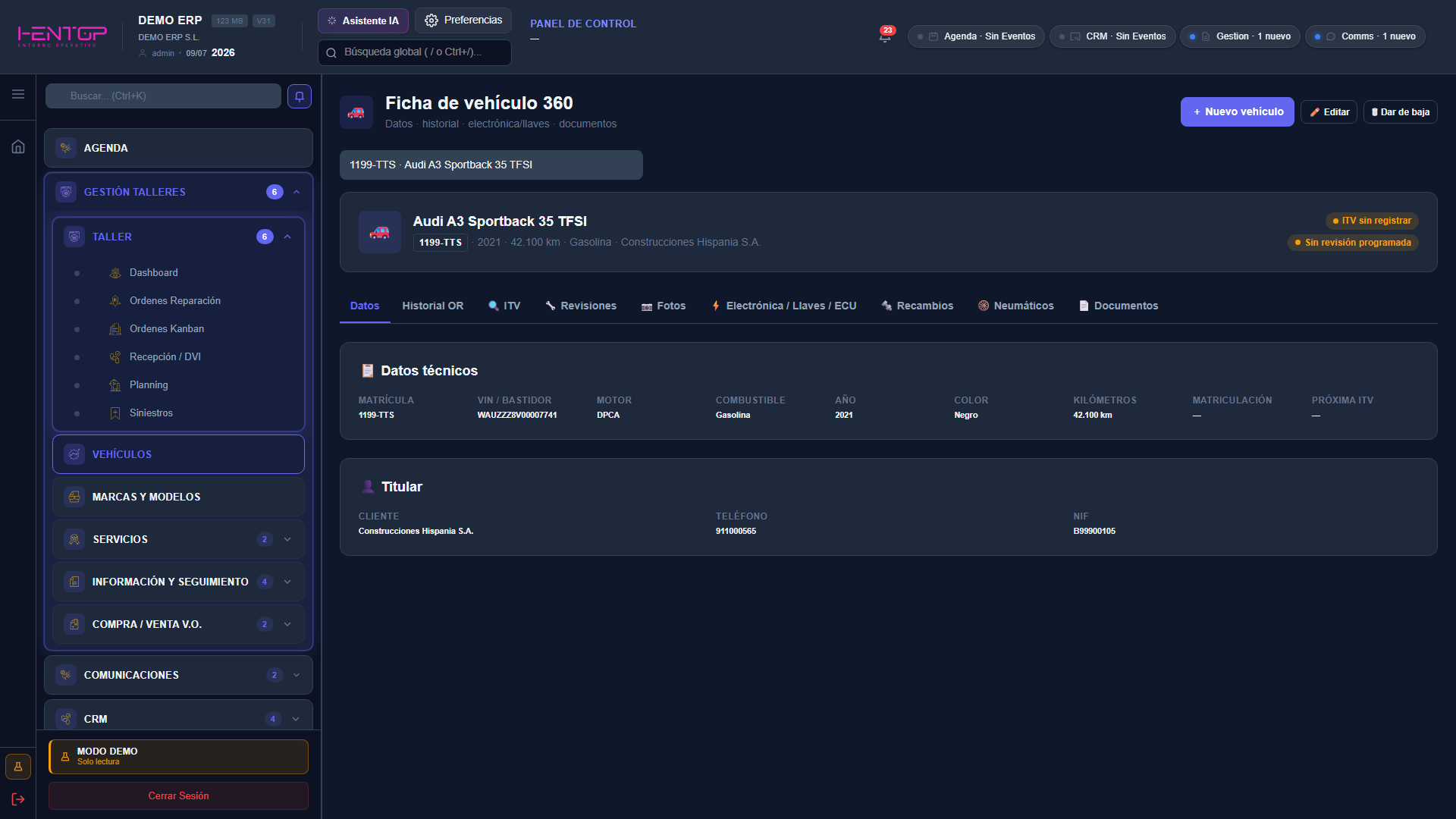Click the Nuevo vehículo button

pos(1238,112)
